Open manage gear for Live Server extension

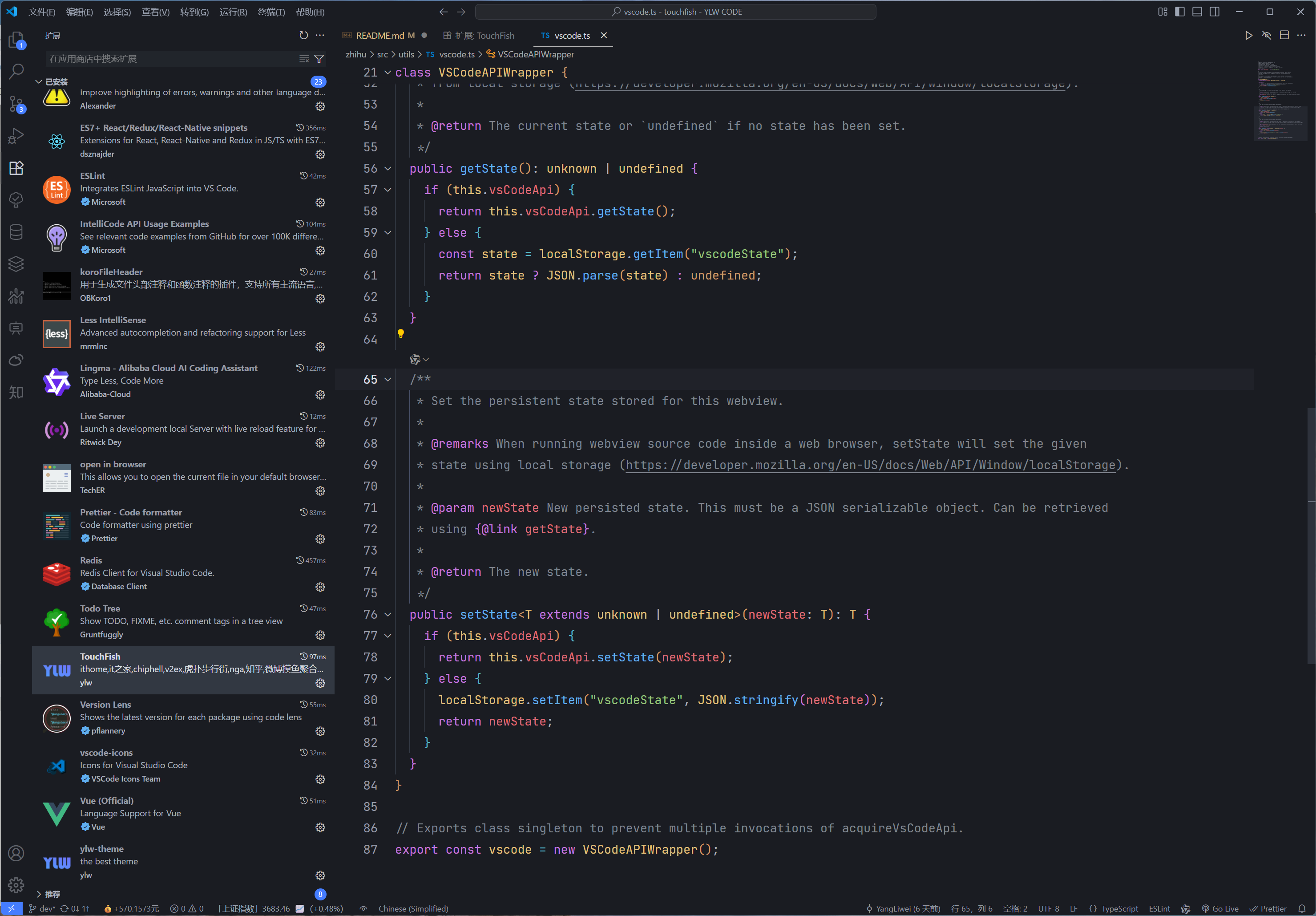click(x=320, y=443)
